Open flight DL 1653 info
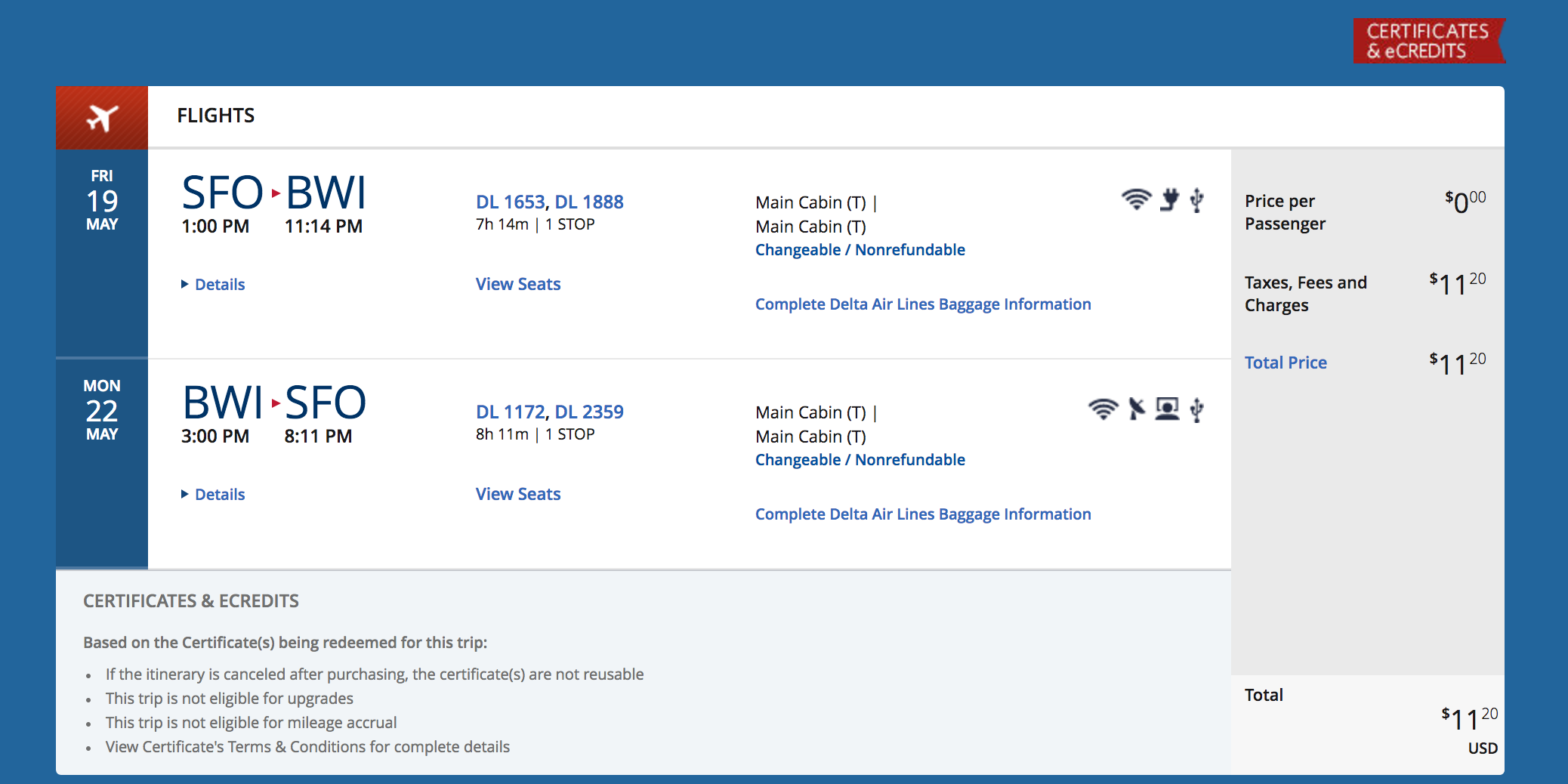Image resolution: width=1568 pixels, height=784 pixels. click(x=511, y=202)
